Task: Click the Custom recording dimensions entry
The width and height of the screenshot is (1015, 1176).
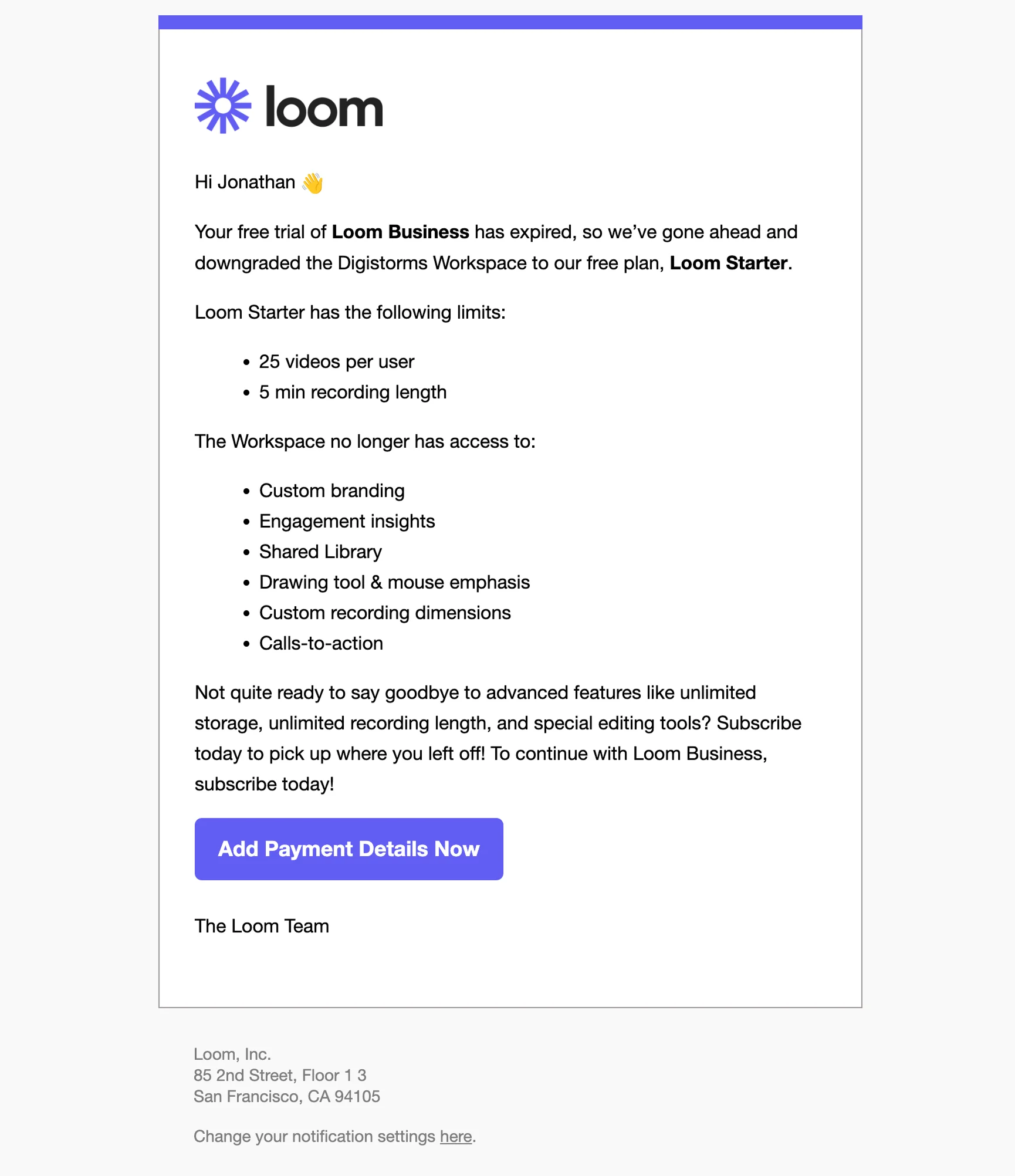Action: coord(385,613)
